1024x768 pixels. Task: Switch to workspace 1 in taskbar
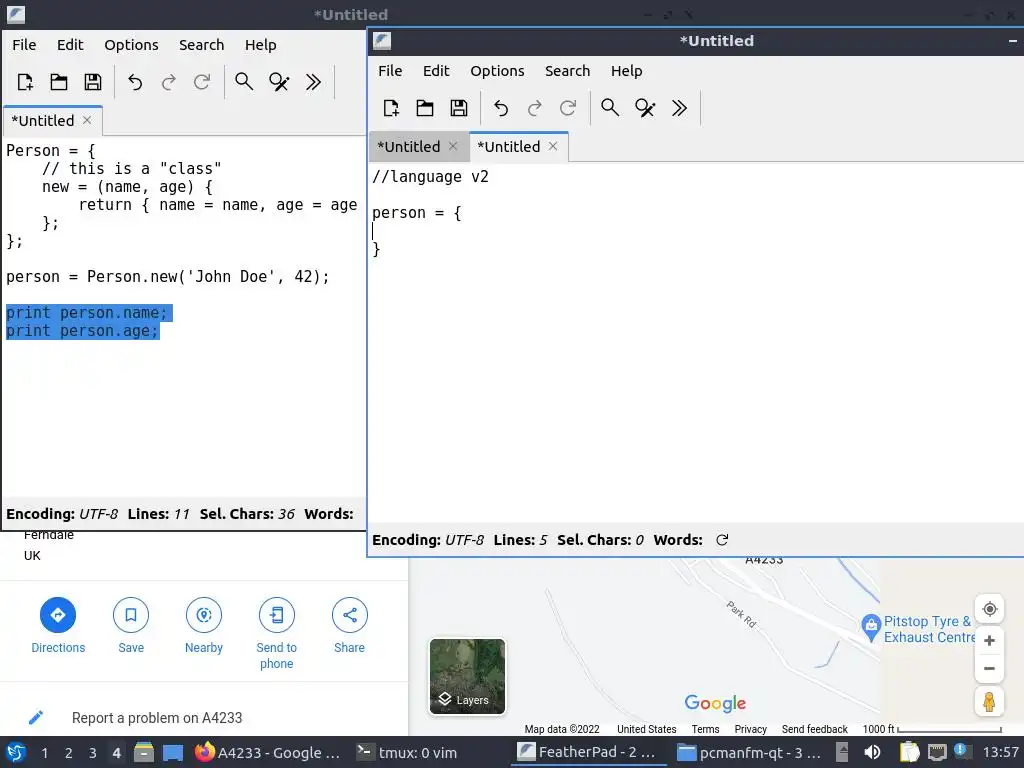tap(44, 753)
